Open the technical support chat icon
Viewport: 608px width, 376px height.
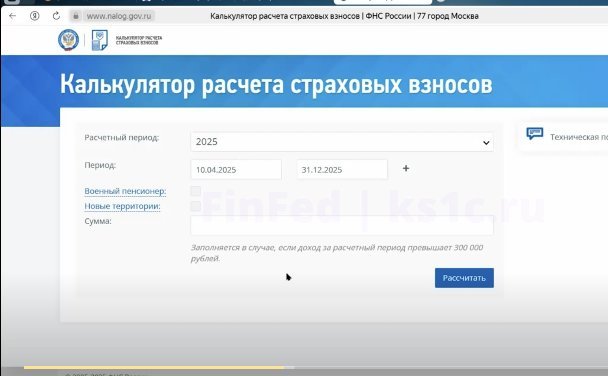535,134
